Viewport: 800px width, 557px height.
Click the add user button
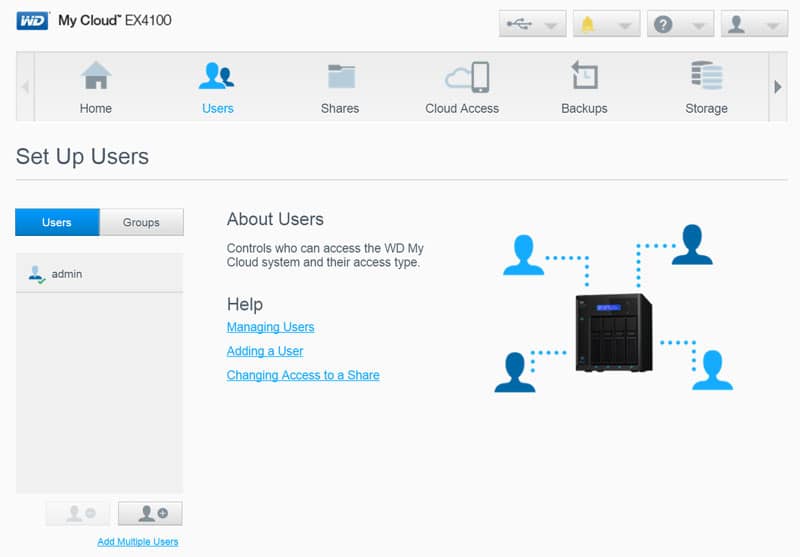pyautogui.click(x=150, y=513)
